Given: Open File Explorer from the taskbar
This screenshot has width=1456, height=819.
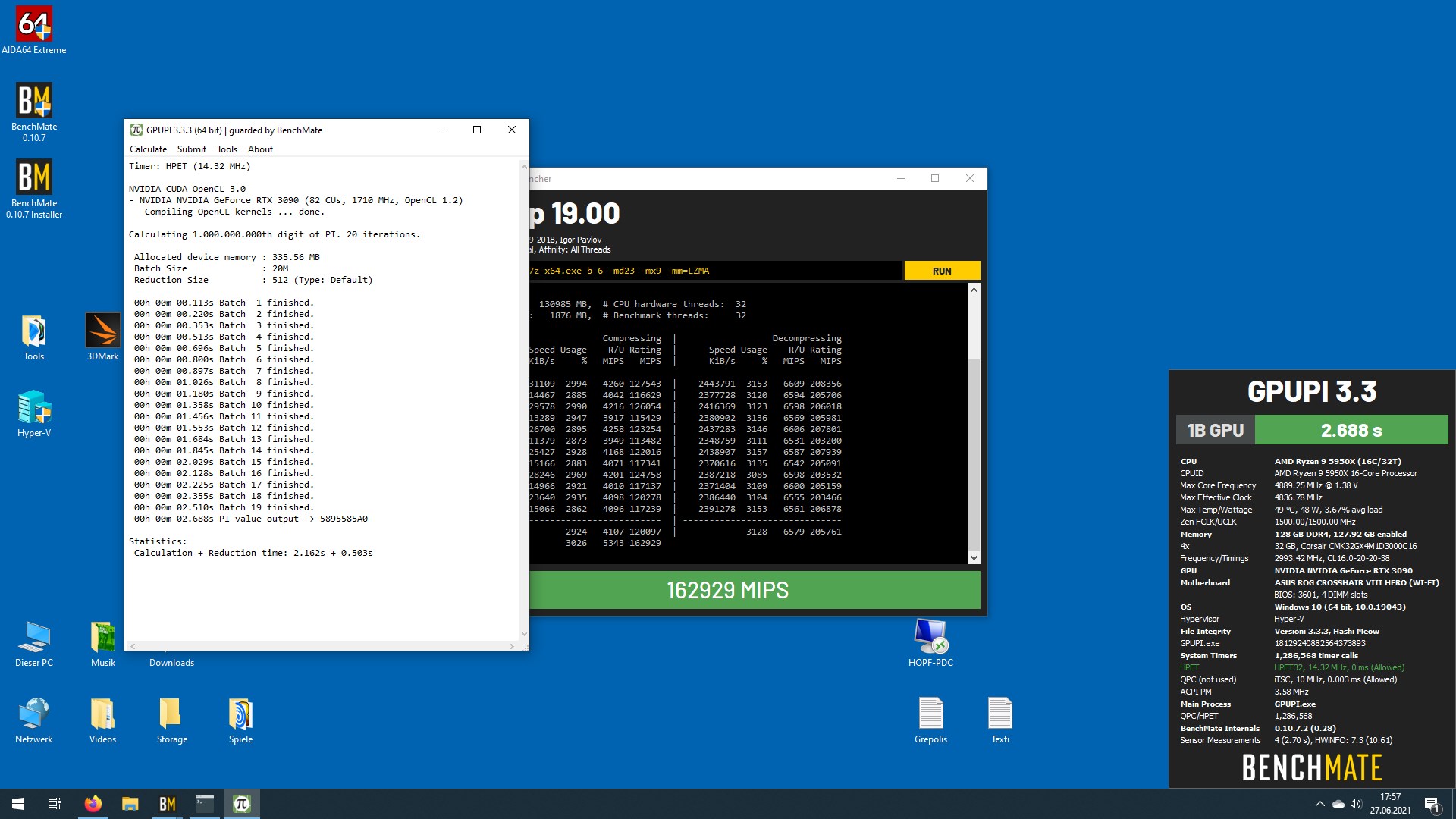Looking at the screenshot, I should [x=130, y=804].
